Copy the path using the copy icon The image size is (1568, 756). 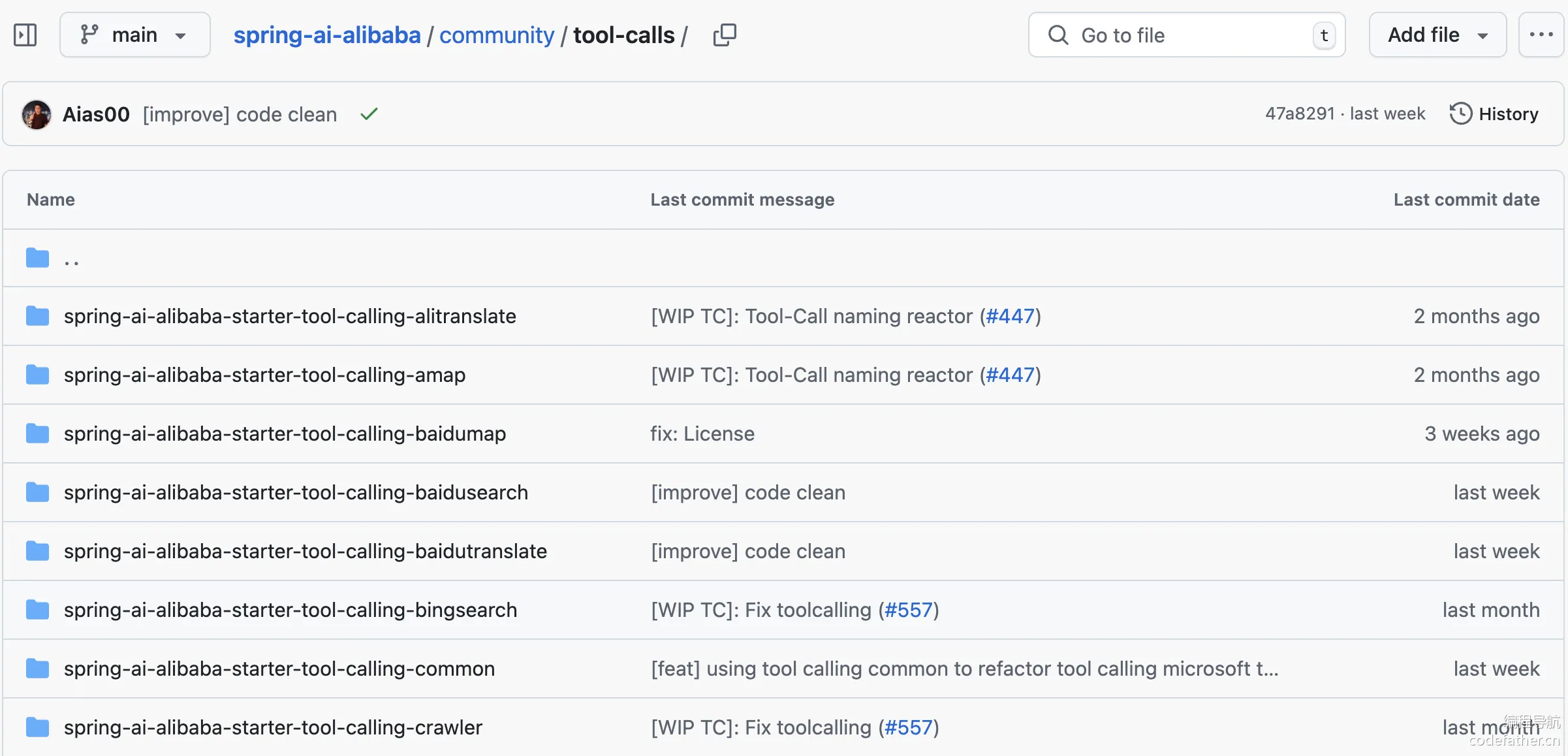[x=724, y=35]
